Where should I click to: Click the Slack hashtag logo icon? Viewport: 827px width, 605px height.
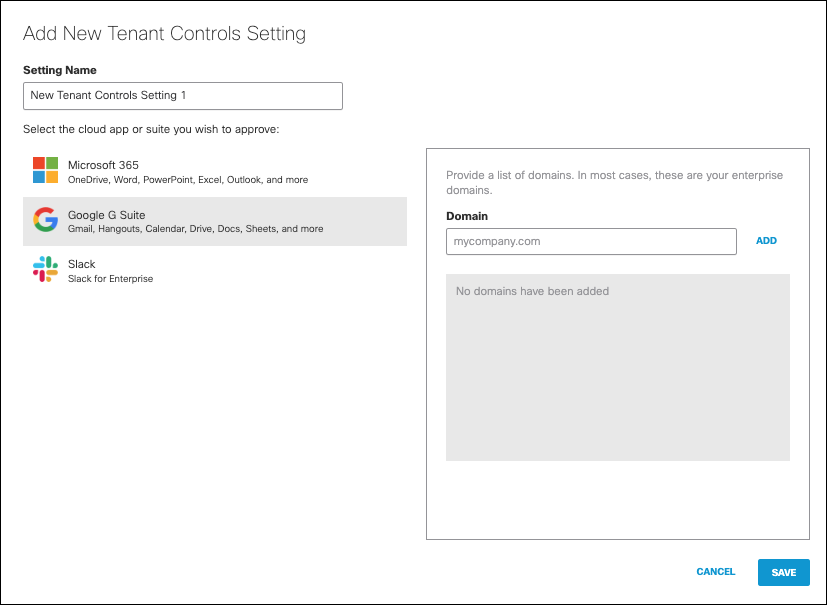[45, 269]
